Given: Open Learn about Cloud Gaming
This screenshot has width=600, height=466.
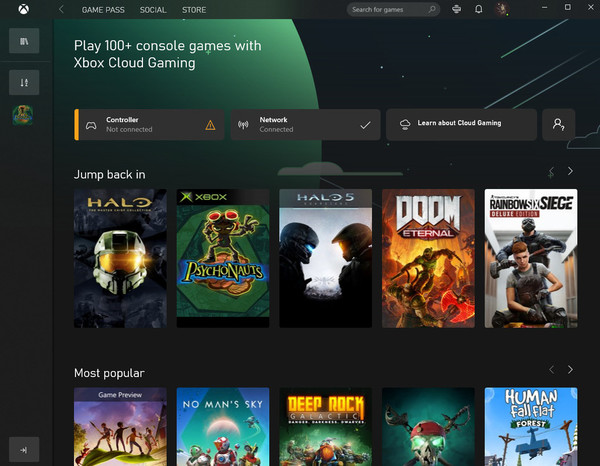Looking at the screenshot, I should 461,125.
